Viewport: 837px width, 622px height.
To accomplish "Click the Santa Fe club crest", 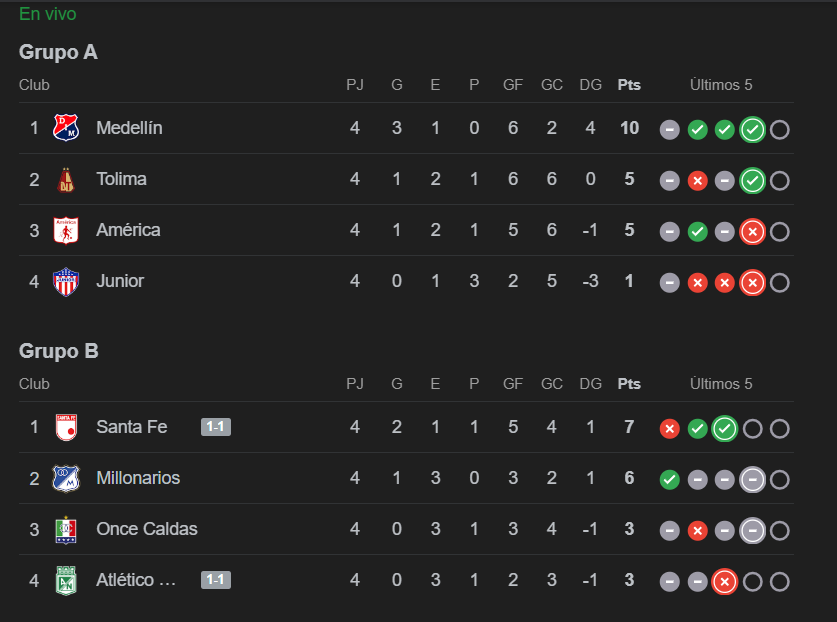I will point(66,427).
